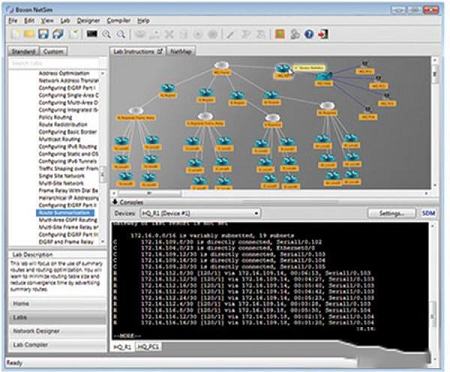This screenshot has width=450, height=372.
Task: Click the New file toolbar icon
Action: click(16, 34)
